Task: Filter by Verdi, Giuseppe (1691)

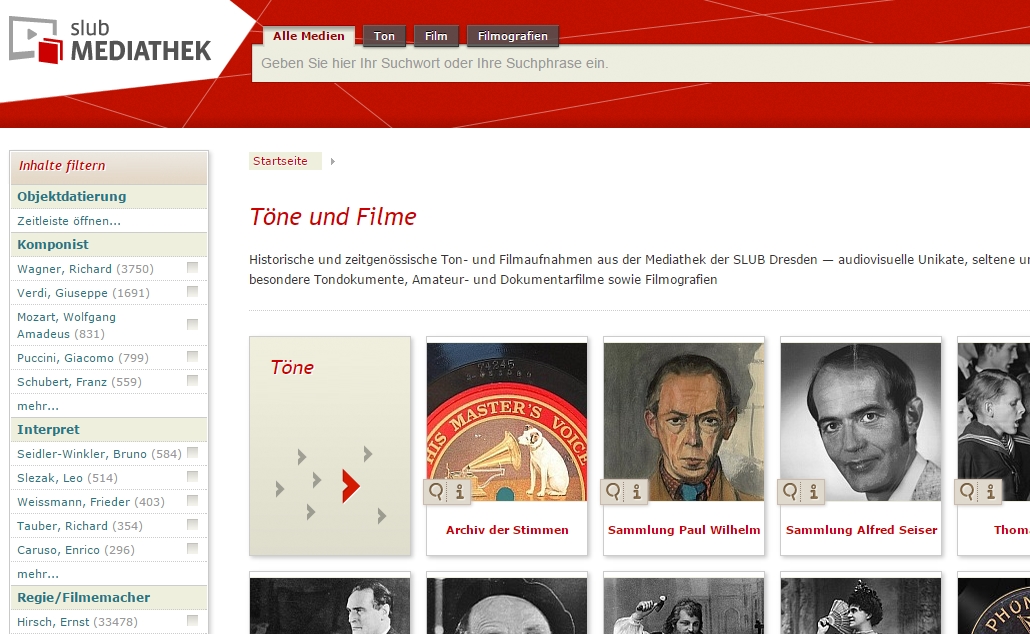Action: (83, 293)
